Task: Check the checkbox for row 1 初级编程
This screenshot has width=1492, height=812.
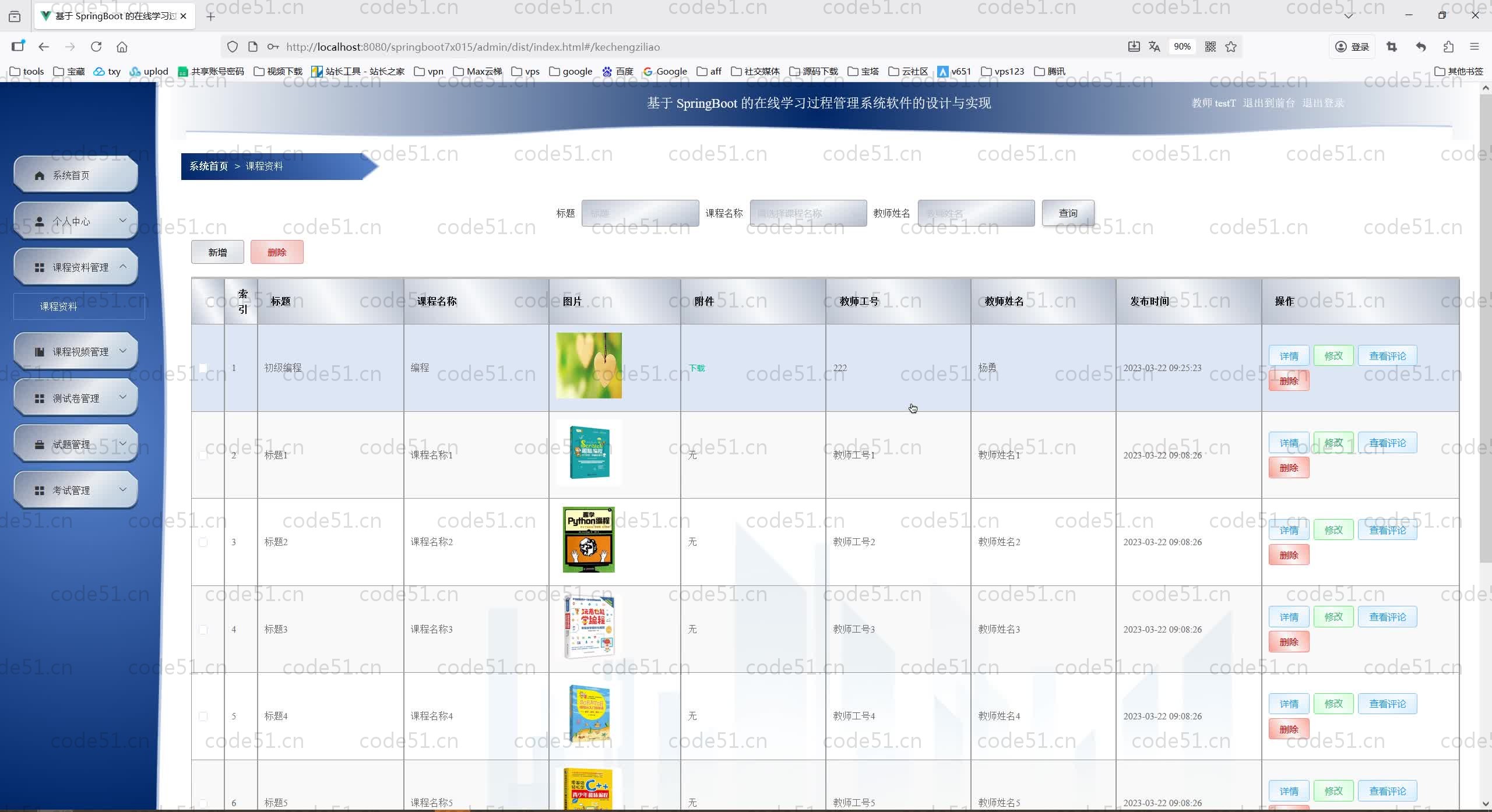Action: point(203,368)
